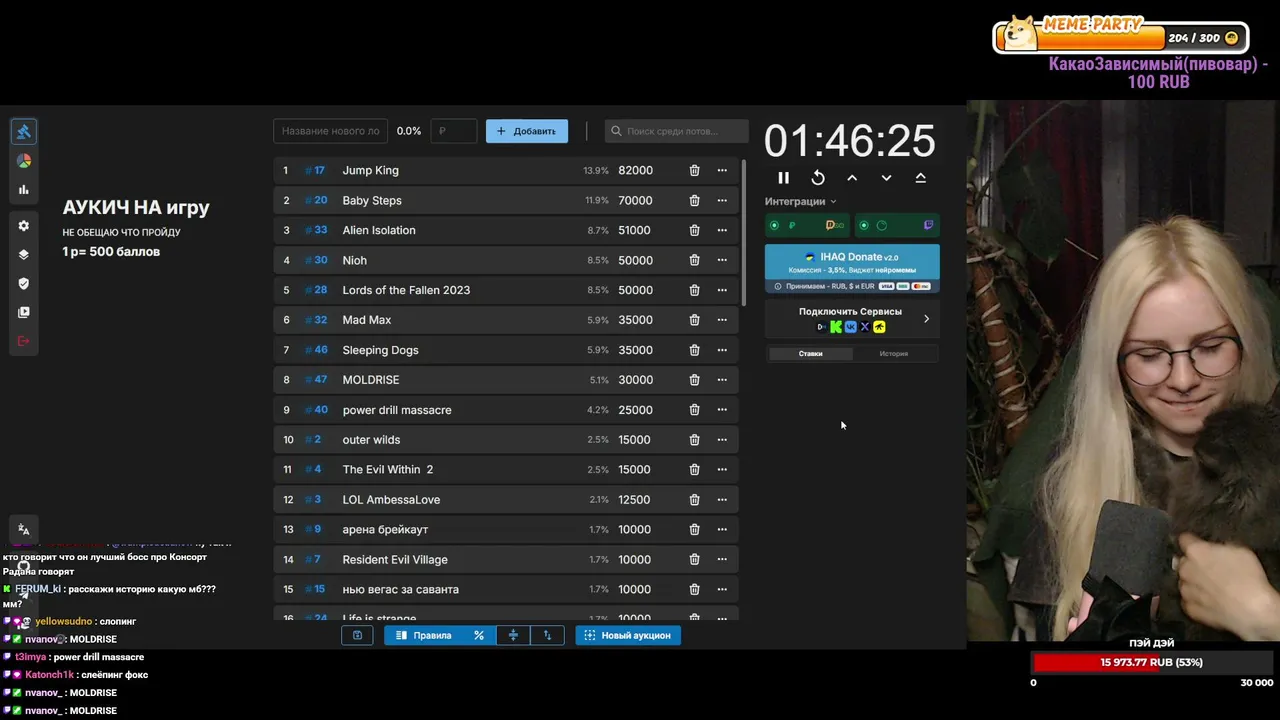Click the АУКИЧ НА игру title
Viewport: 1280px width, 720px height.
(136, 208)
